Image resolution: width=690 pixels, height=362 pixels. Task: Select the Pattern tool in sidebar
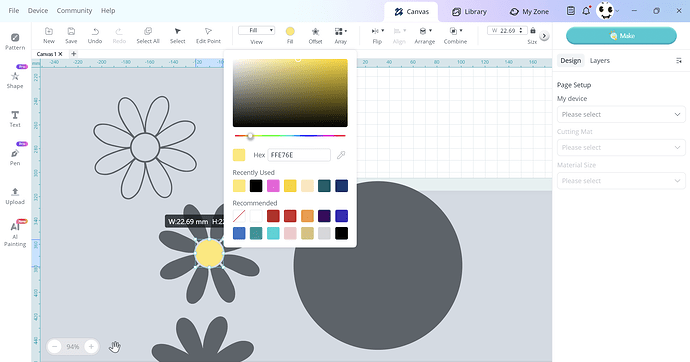point(15,41)
